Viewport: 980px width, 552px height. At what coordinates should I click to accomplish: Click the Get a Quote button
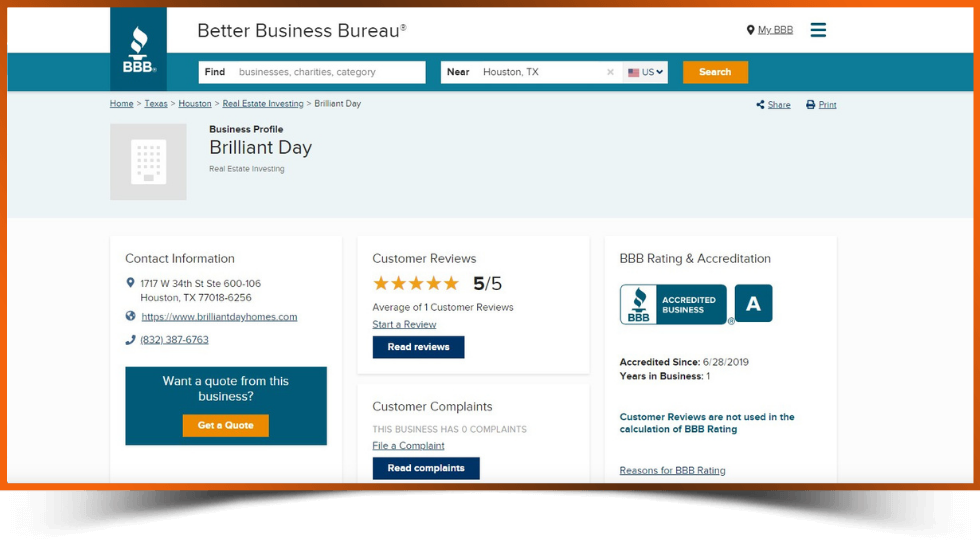pos(226,425)
